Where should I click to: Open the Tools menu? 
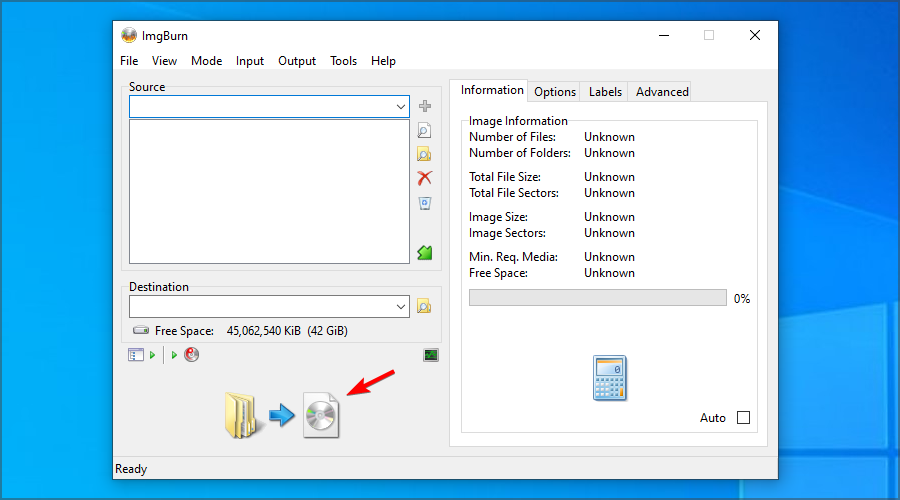pyautogui.click(x=343, y=61)
